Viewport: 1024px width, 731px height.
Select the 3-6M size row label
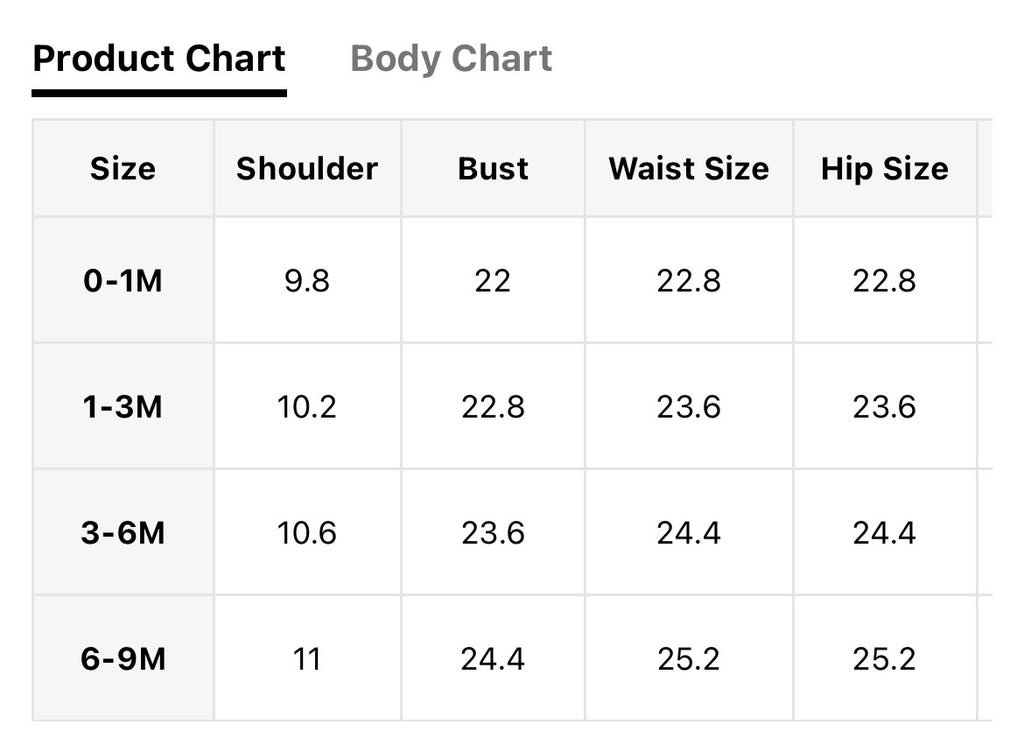point(123,532)
